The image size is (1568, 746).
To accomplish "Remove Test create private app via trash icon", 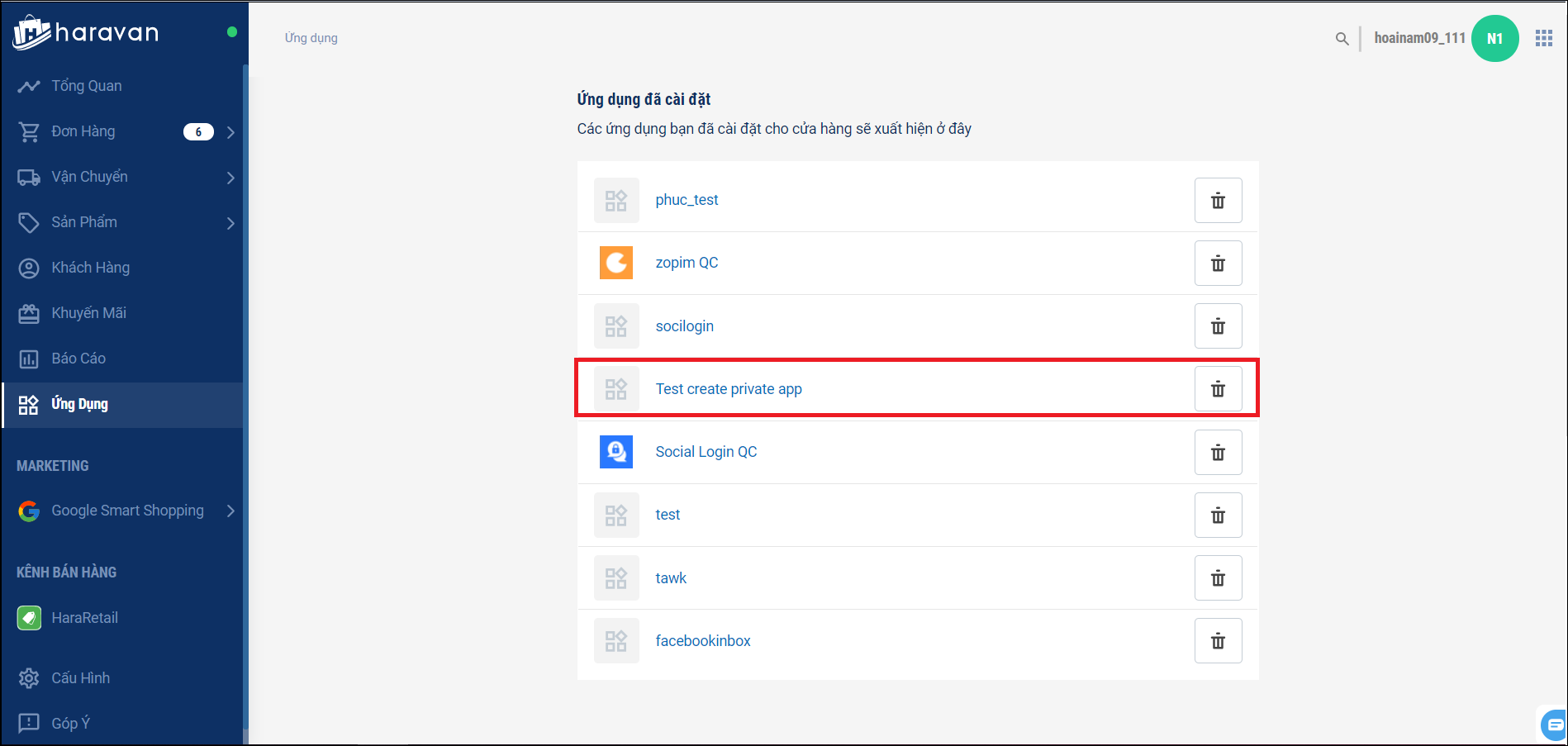I will 1218,389.
